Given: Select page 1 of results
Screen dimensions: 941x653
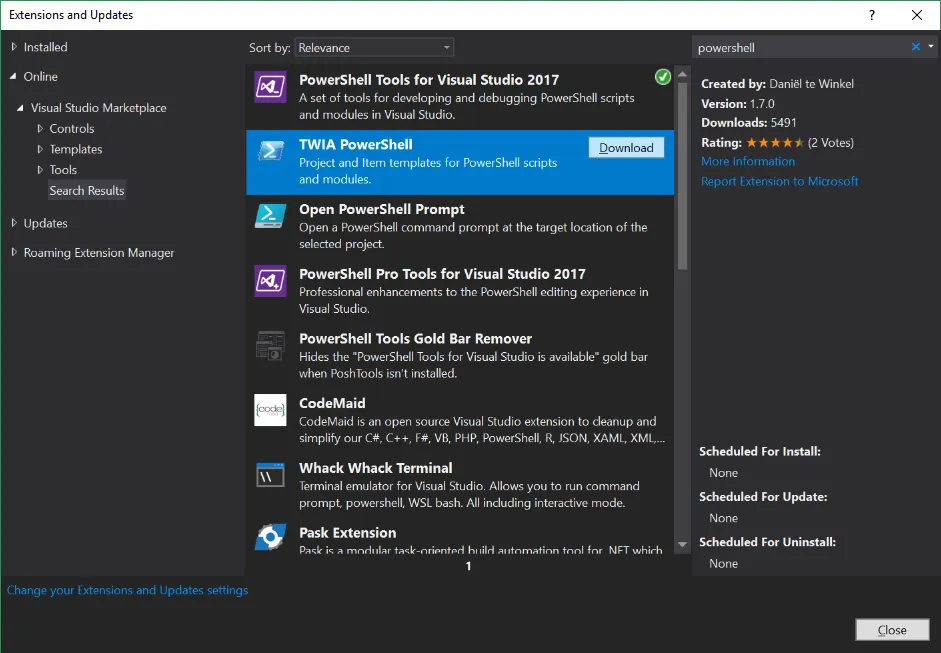Looking at the screenshot, I should pyautogui.click(x=469, y=566).
